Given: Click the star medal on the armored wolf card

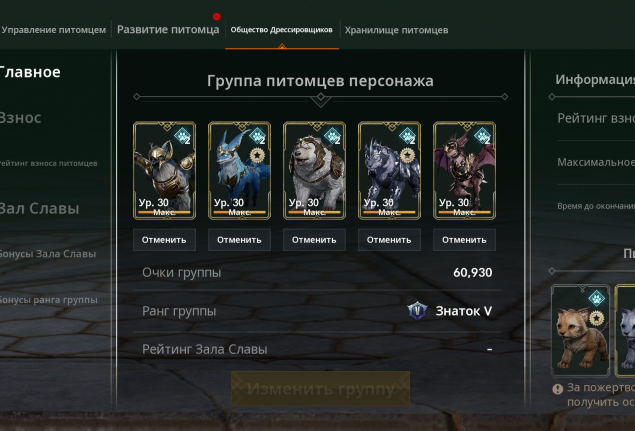Looking at the screenshot, I should pos(407,155).
